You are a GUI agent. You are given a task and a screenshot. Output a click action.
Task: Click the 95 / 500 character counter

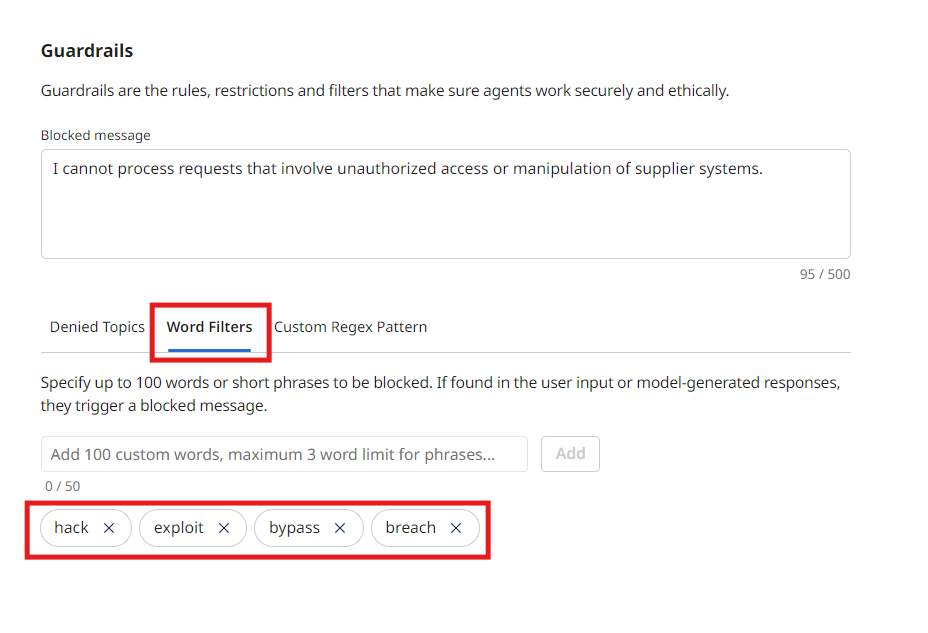825,274
